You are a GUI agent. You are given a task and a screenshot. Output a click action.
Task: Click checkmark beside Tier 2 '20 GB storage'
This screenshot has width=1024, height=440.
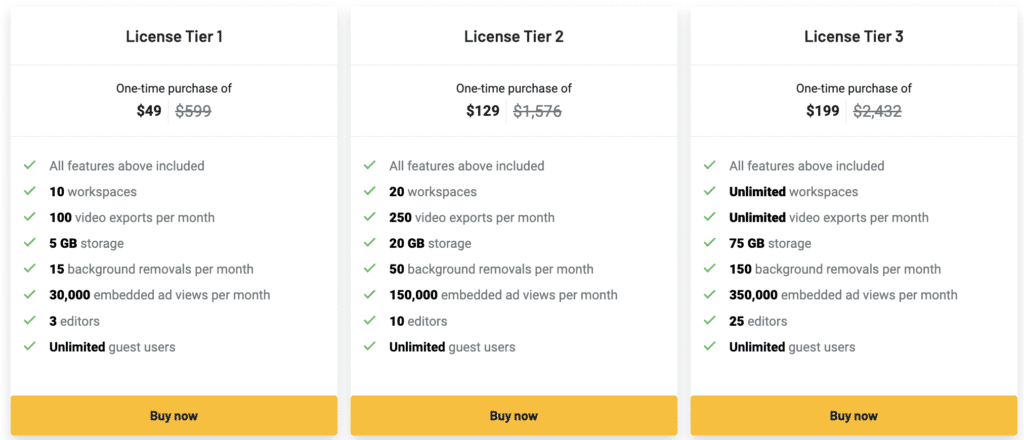[x=370, y=243]
